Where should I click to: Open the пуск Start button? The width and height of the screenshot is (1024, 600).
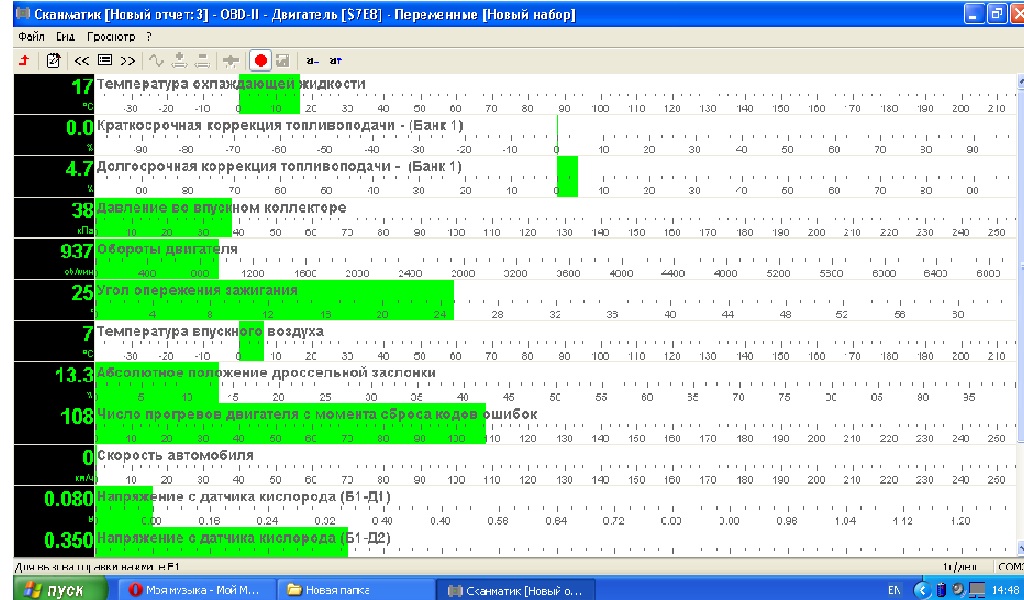tap(57, 590)
